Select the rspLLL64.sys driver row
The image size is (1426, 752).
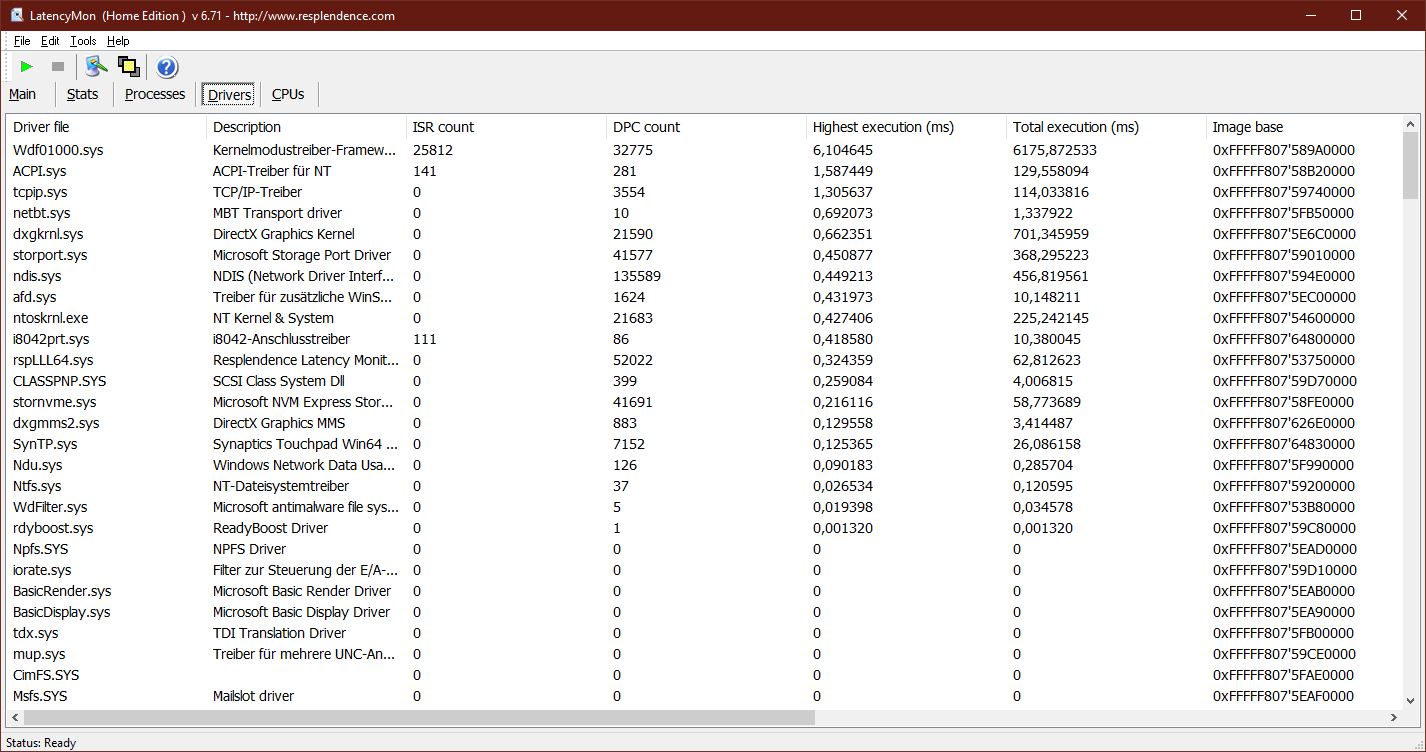coord(704,360)
